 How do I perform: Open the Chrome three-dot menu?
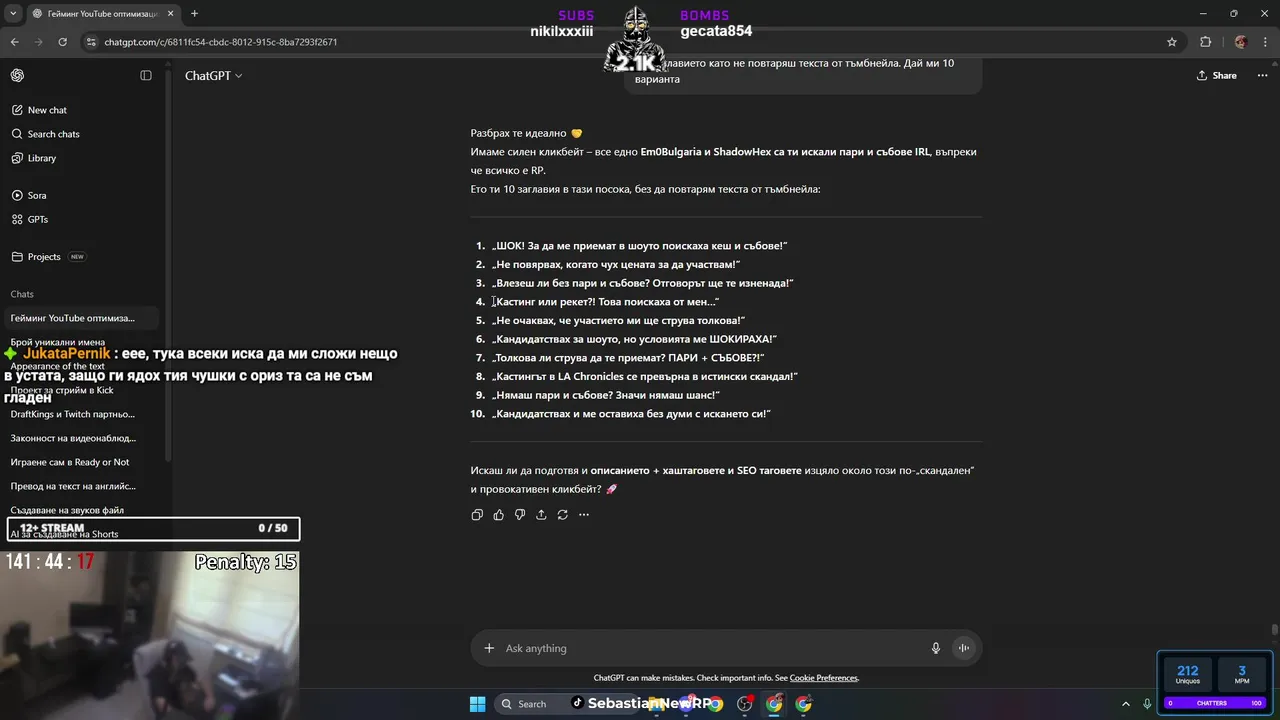(x=1265, y=42)
